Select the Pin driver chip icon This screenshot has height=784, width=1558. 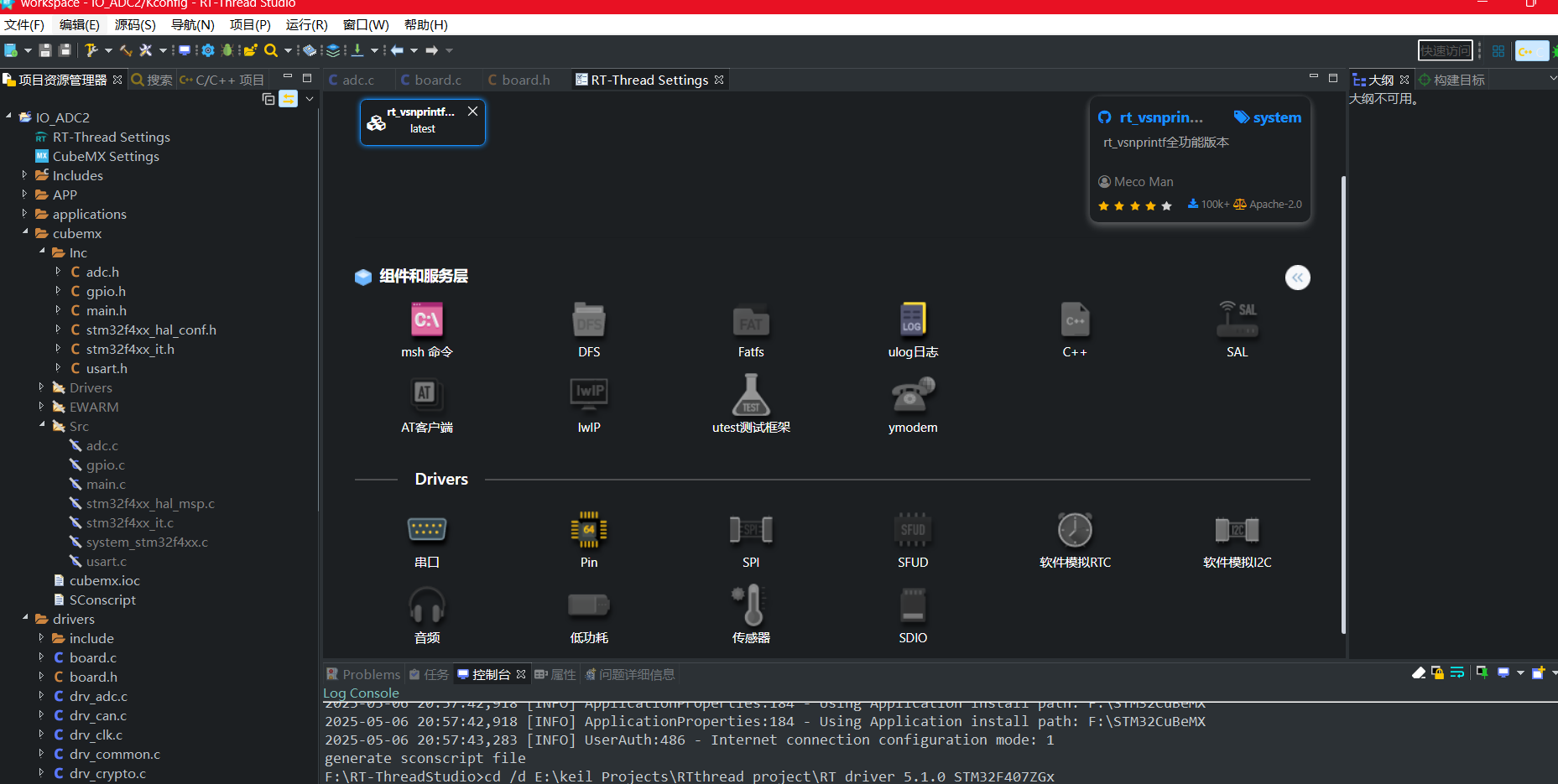point(589,530)
